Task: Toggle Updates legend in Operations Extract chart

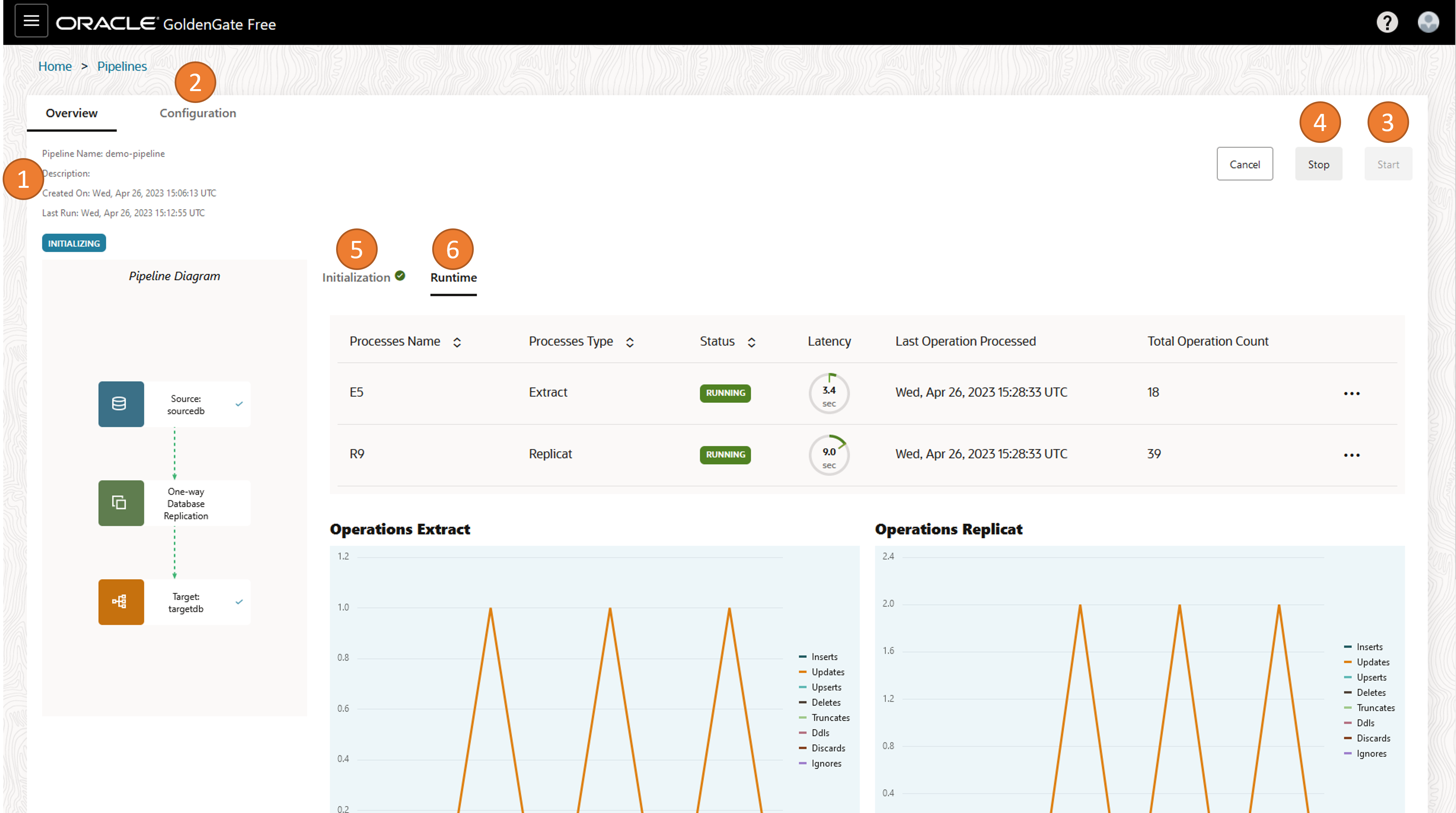Action: [822, 672]
